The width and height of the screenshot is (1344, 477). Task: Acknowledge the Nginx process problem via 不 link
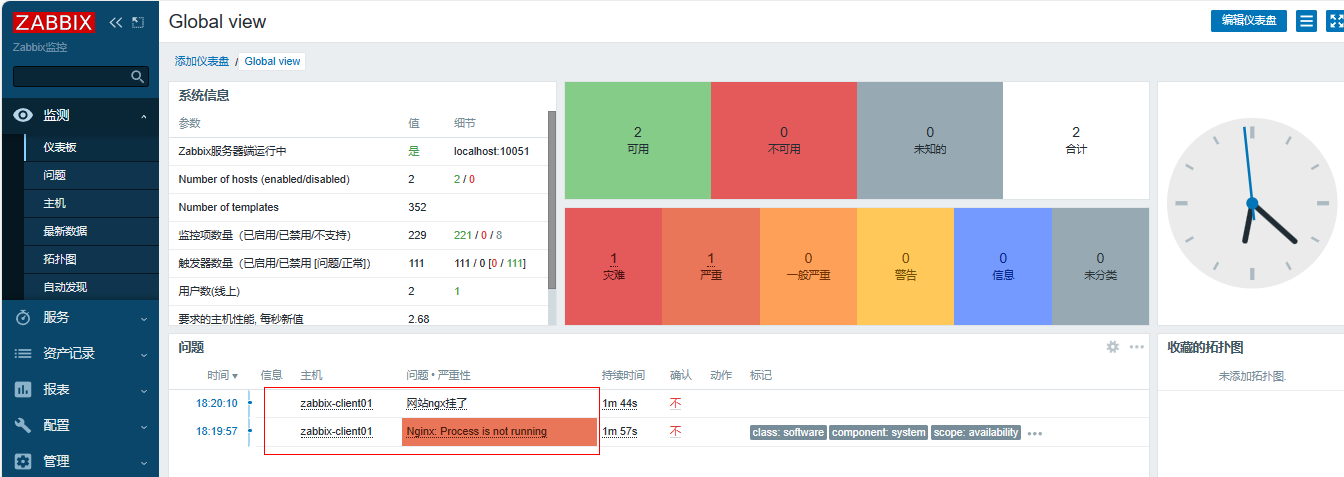pos(675,431)
